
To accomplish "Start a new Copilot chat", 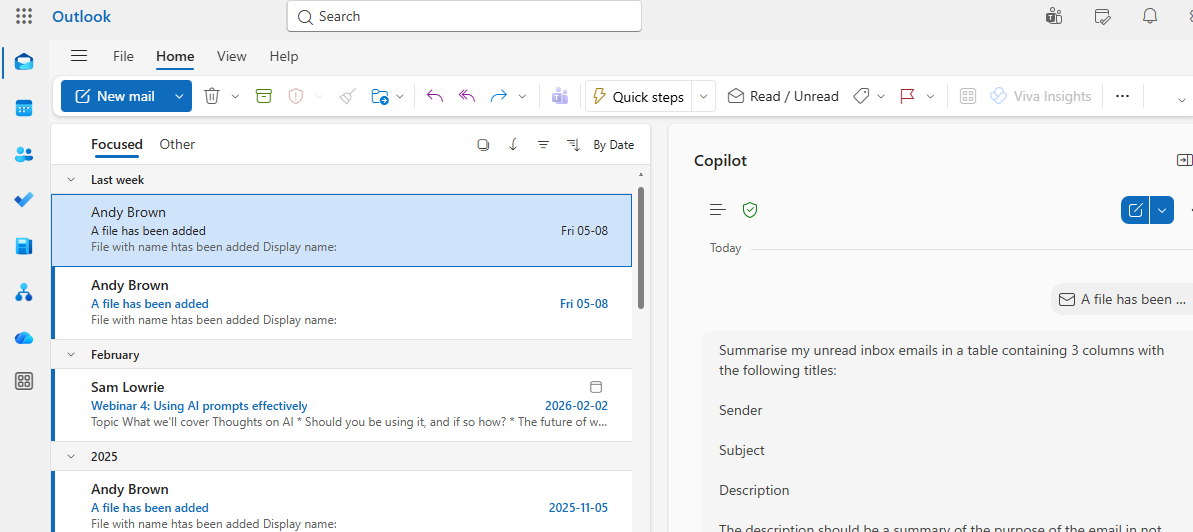I will click(x=1135, y=210).
